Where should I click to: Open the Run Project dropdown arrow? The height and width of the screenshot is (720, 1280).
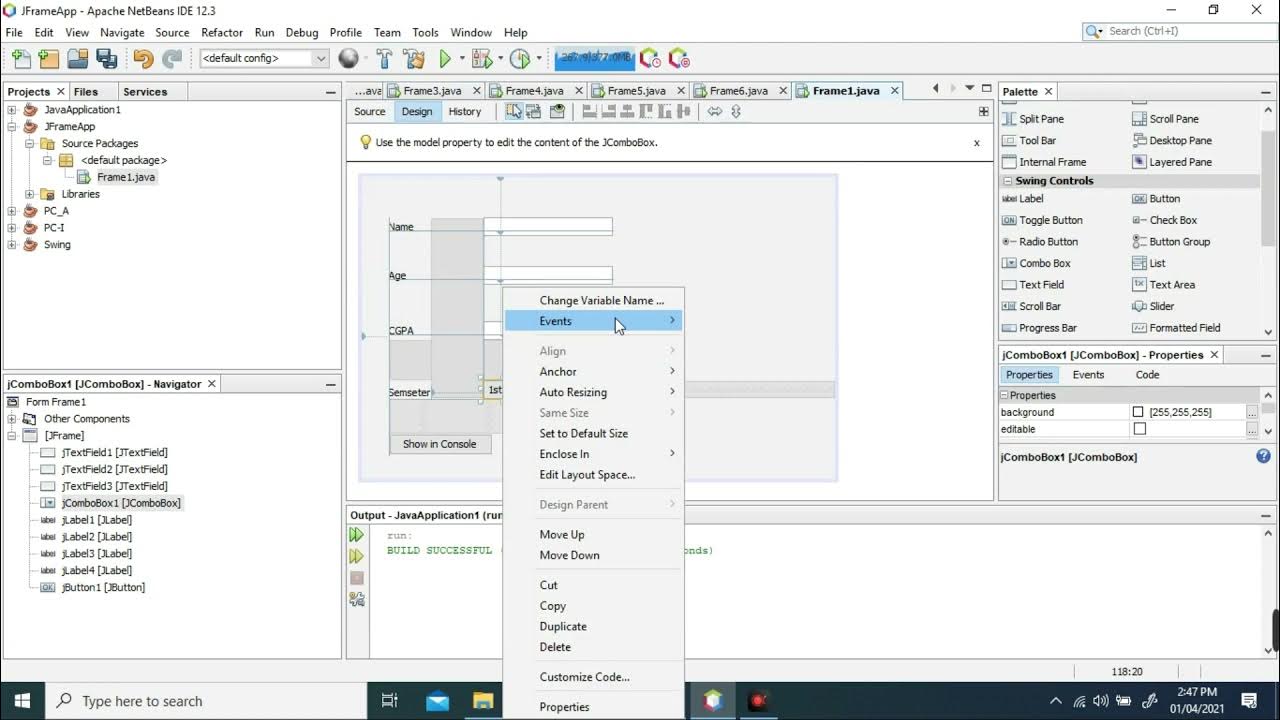[x=460, y=58]
